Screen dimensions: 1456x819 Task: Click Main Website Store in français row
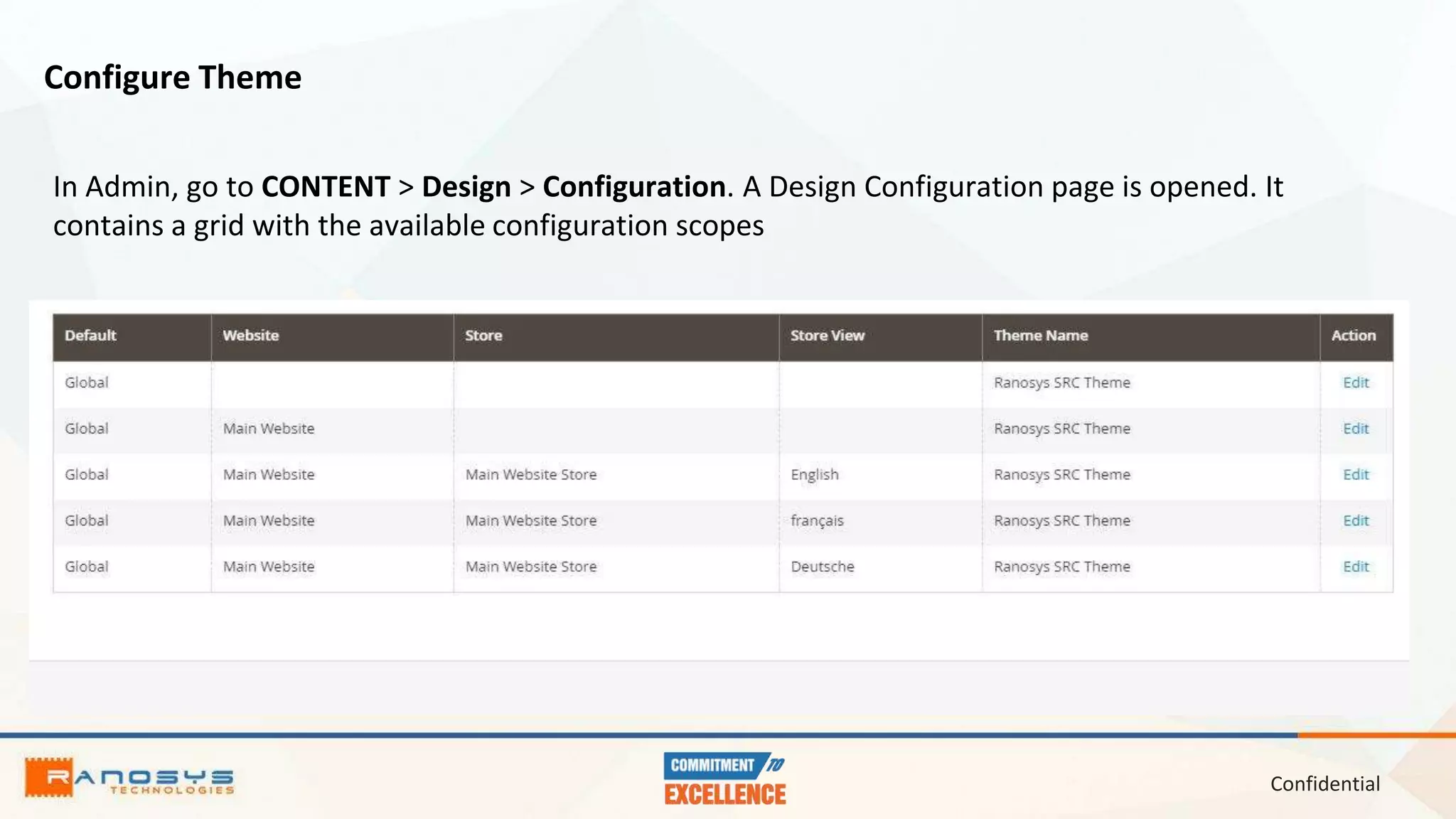point(531,520)
